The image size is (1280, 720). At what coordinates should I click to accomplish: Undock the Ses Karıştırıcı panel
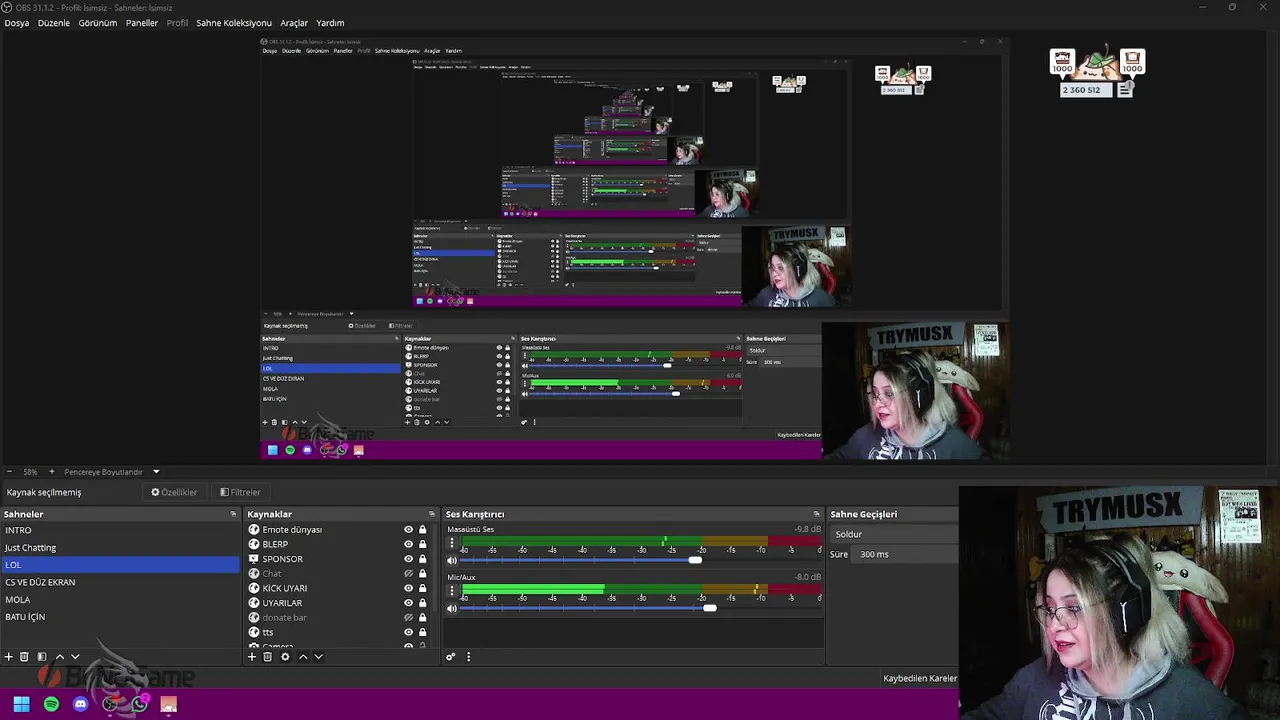pyautogui.click(x=817, y=514)
